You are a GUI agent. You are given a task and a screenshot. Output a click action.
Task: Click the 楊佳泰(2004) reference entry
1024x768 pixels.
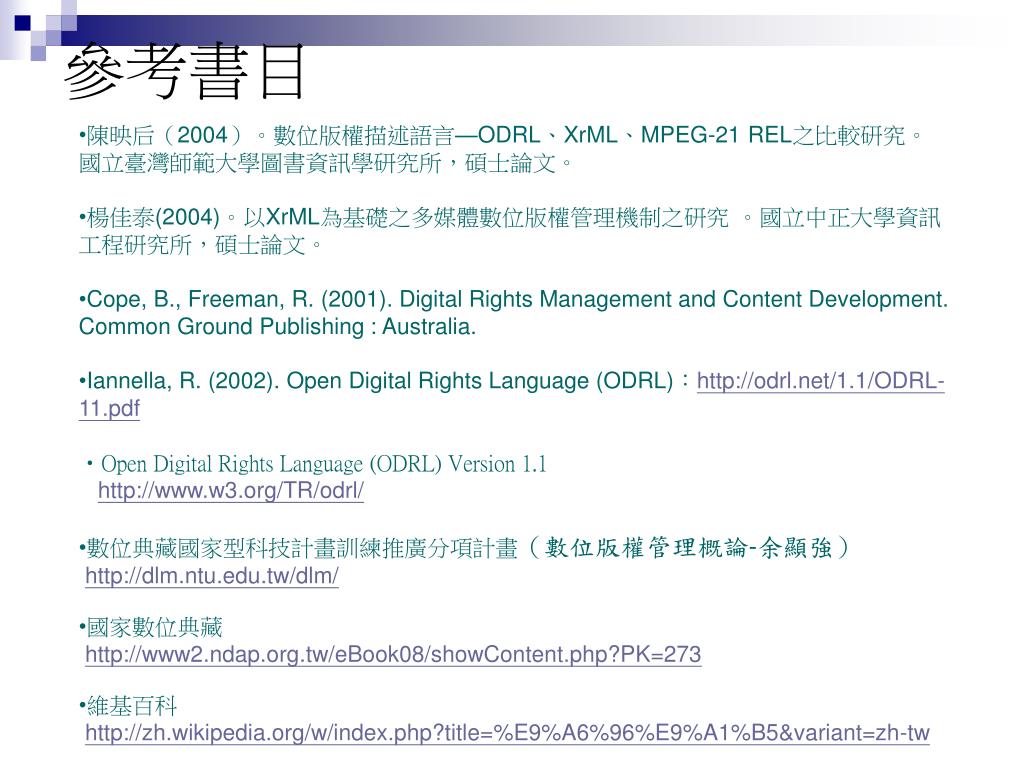509,231
